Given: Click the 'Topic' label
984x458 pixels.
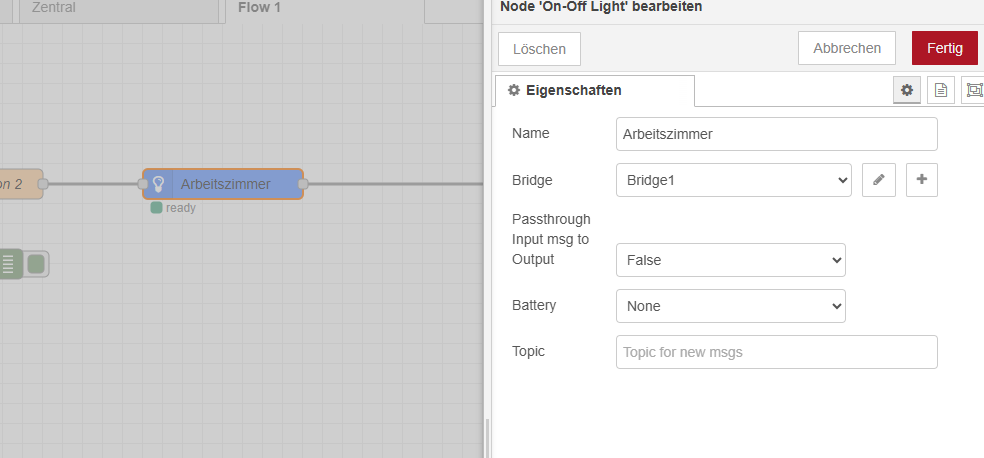Looking at the screenshot, I should [x=528, y=351].
